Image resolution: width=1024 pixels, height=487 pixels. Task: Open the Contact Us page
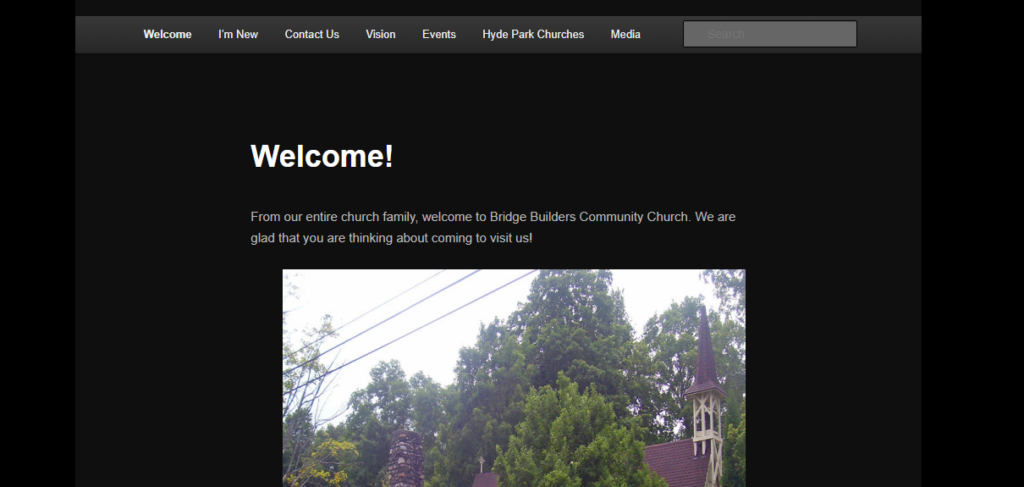[x=312, y=35]
